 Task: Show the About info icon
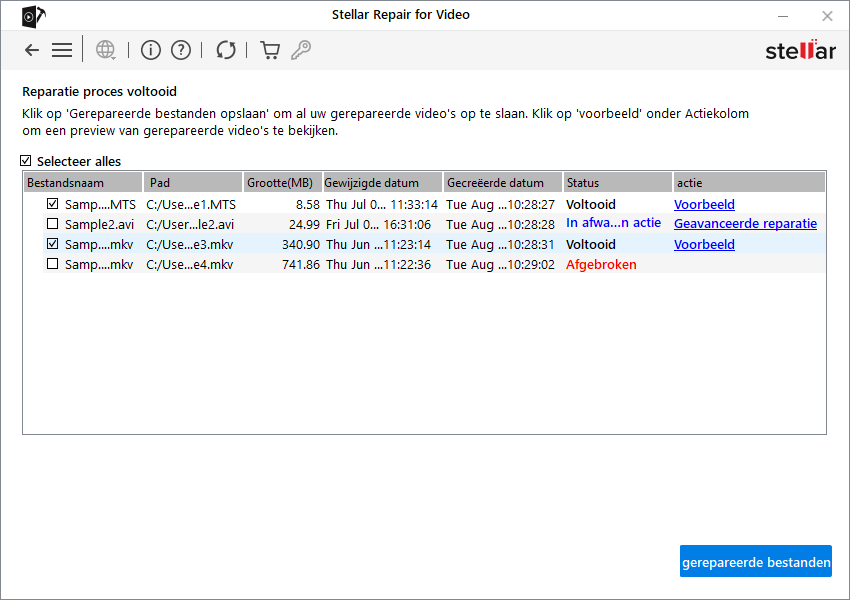[x=151, y=50]
